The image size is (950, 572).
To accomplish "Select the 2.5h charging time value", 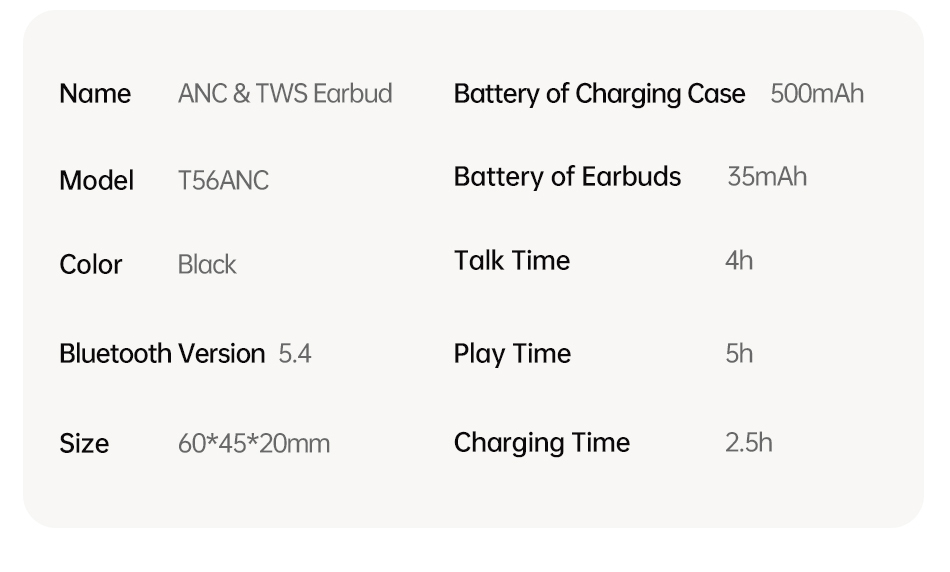I will [748, 443].
